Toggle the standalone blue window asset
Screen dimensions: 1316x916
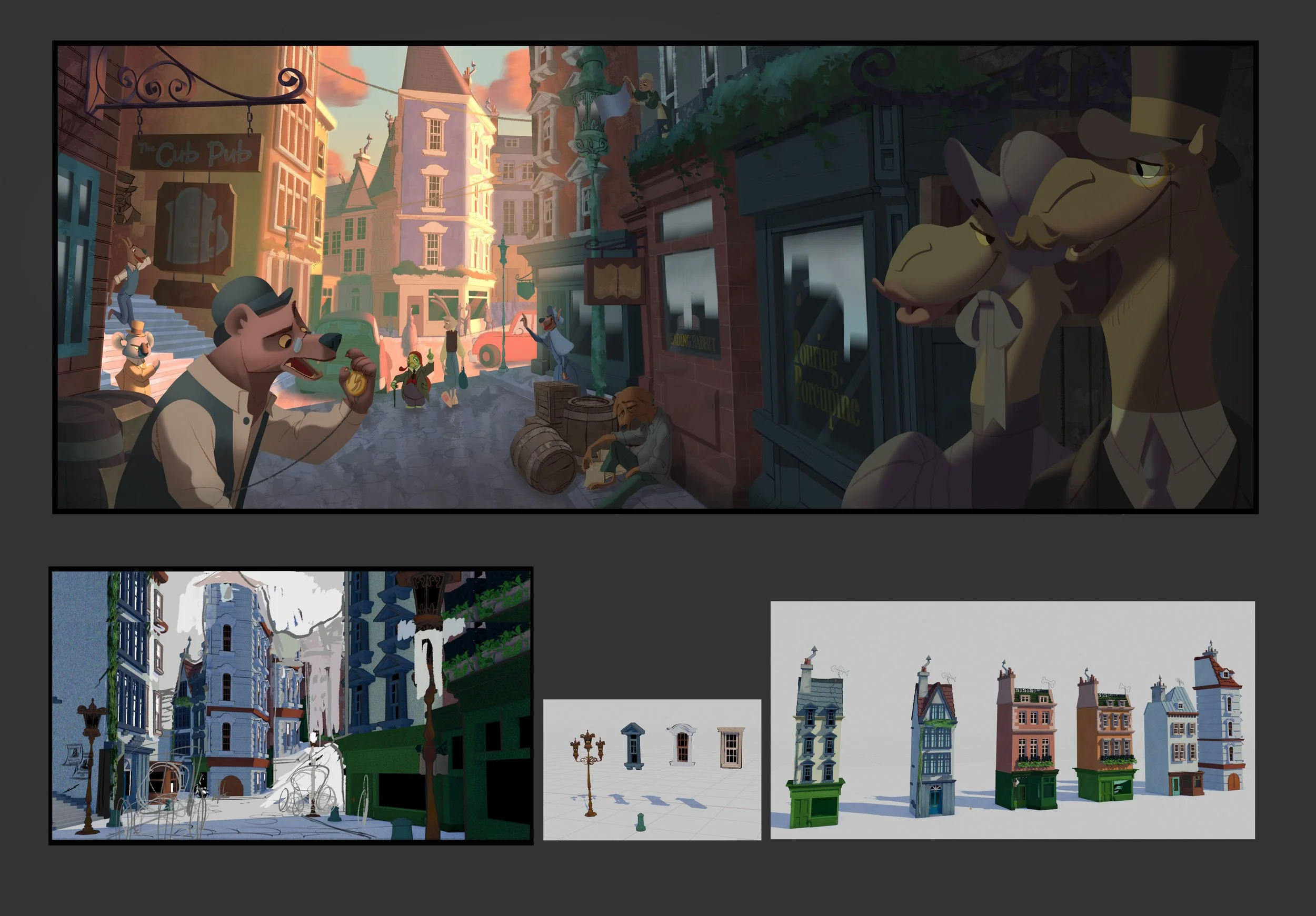633,744
